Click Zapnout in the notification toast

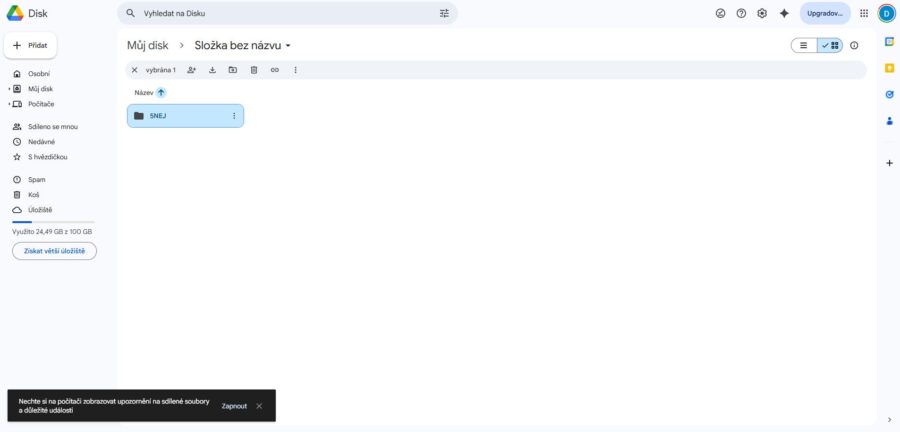coord(234,406)
